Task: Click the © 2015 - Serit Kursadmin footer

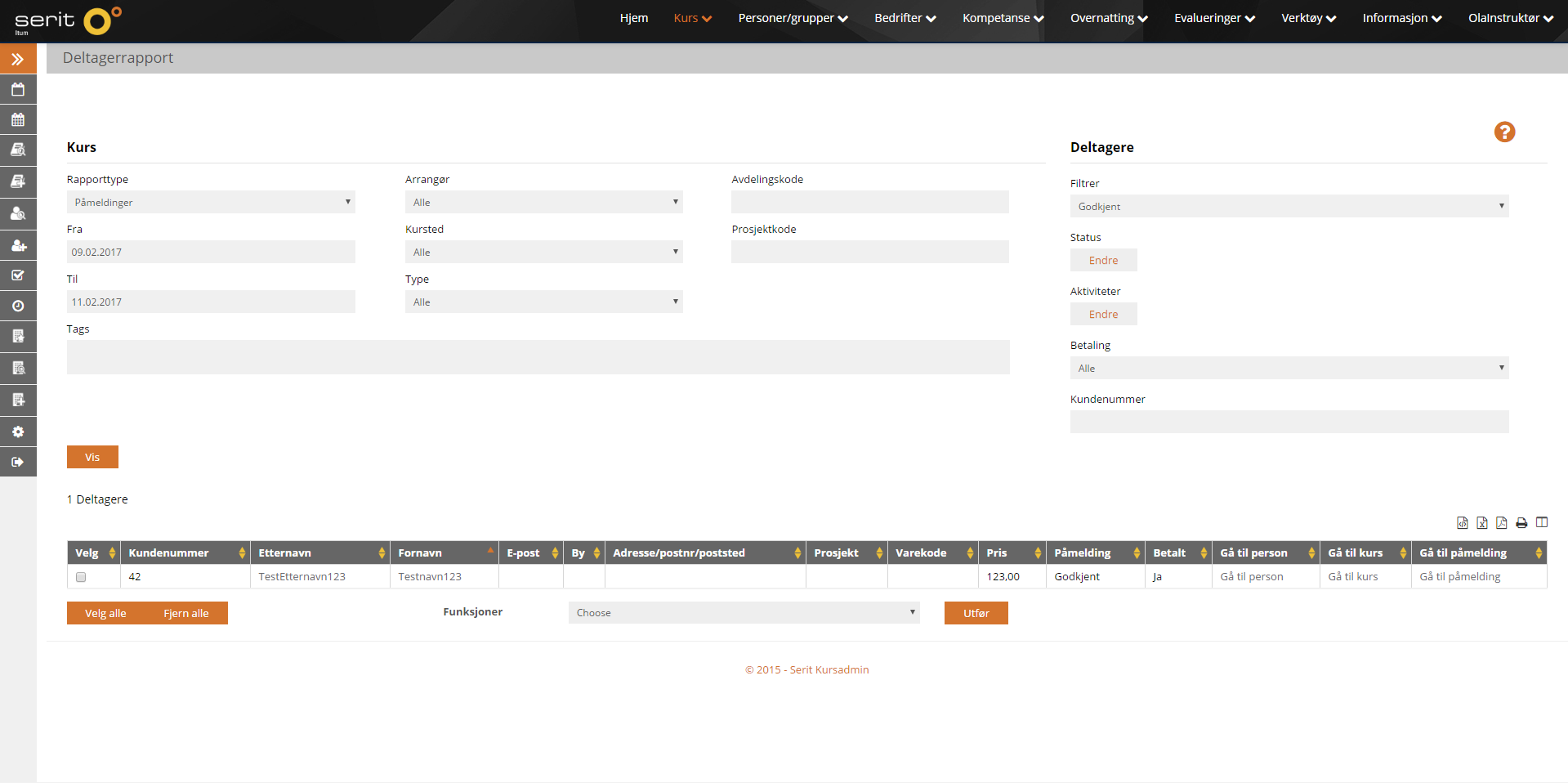Action: coord(806,669)
